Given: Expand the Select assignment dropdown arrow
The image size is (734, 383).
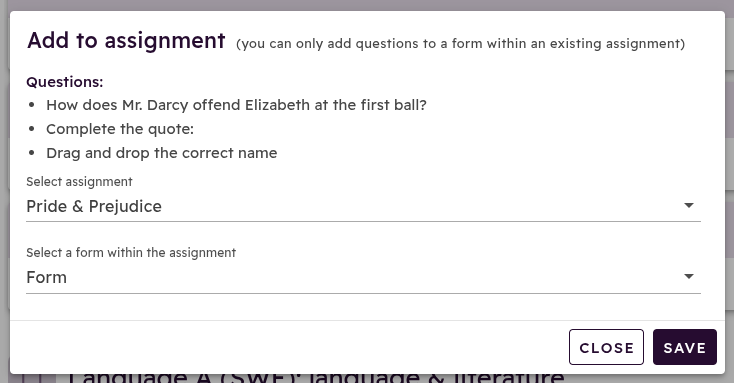Looking at the screenshot, I should tap(689, 205).
